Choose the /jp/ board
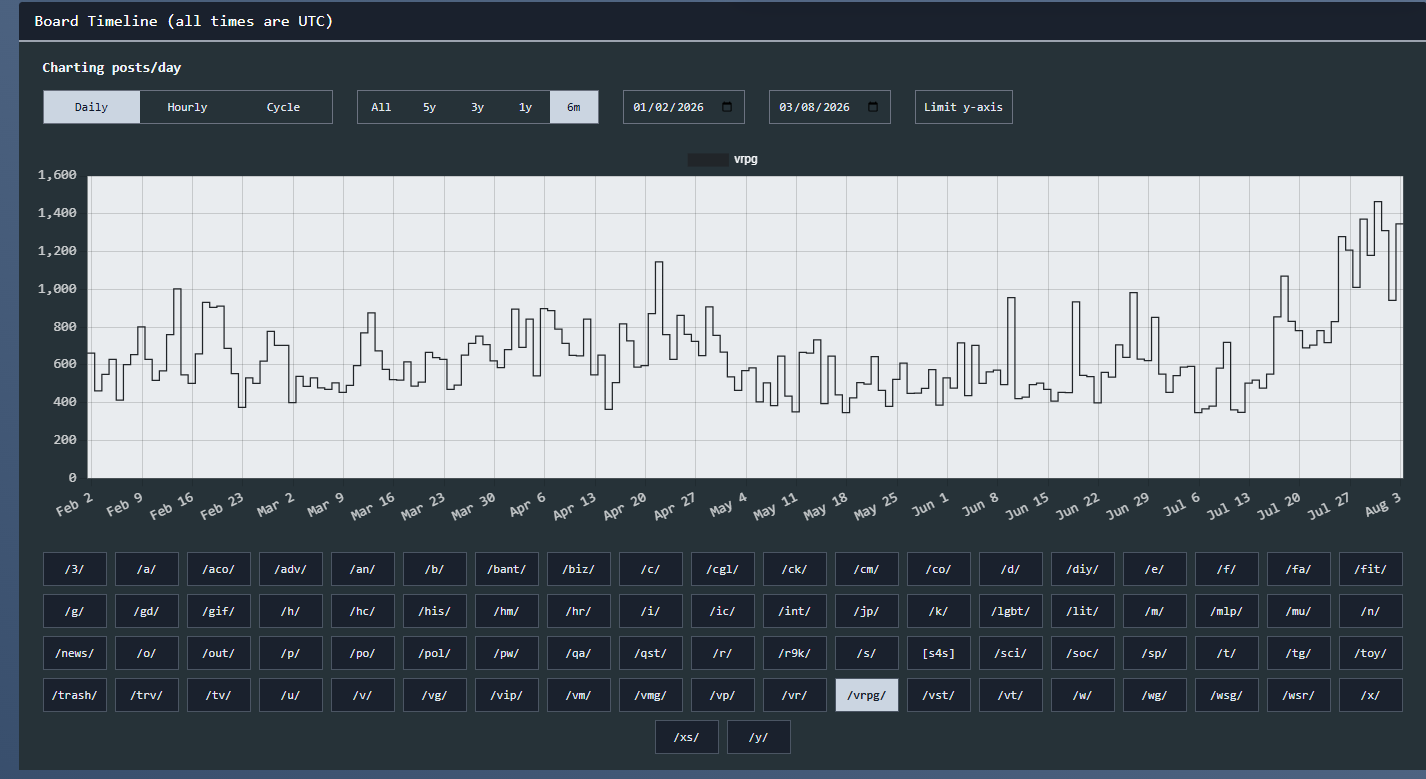 coord(867,611)
